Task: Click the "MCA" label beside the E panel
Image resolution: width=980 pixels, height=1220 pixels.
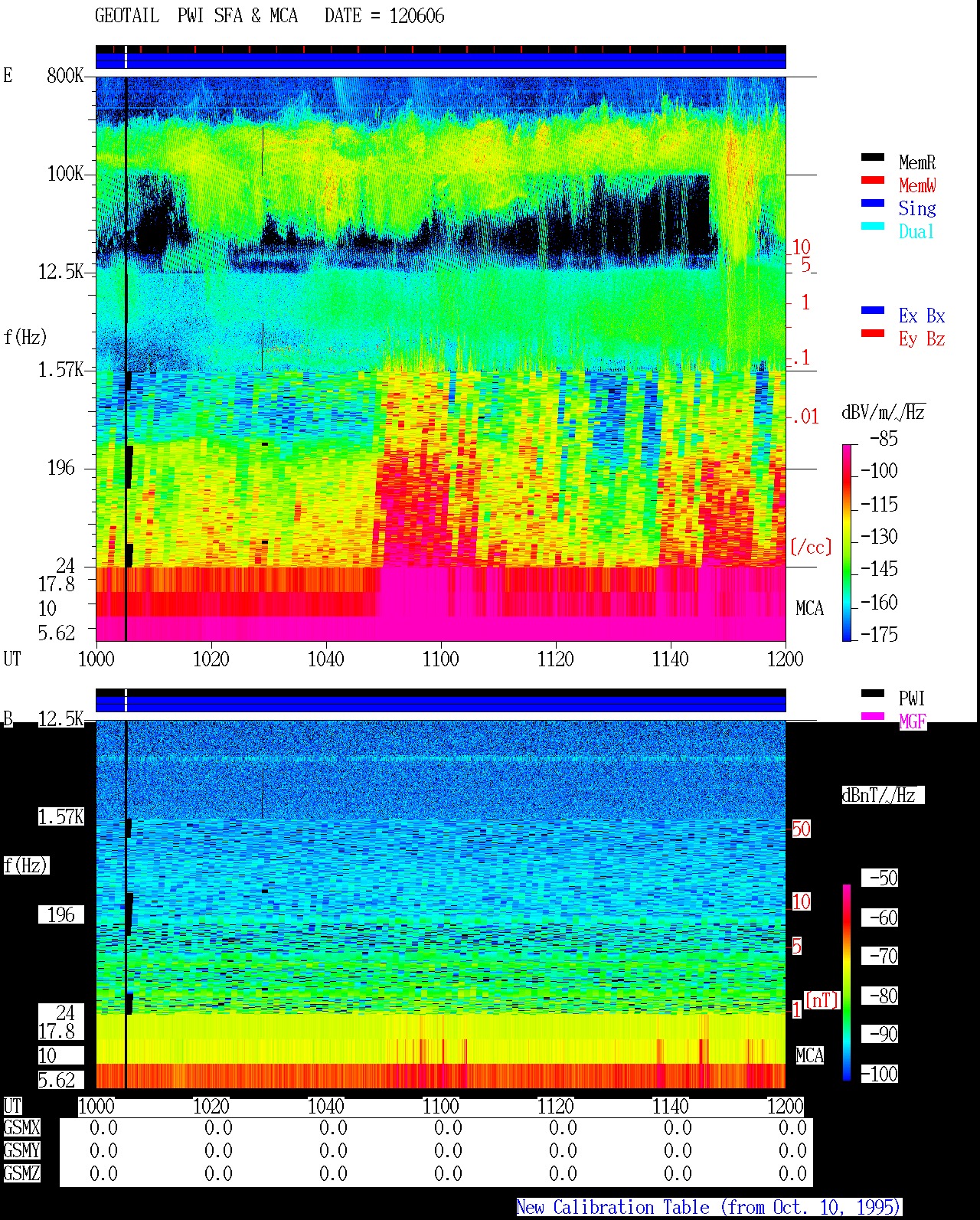Action: pyautogui.click(x=809, y=609)
